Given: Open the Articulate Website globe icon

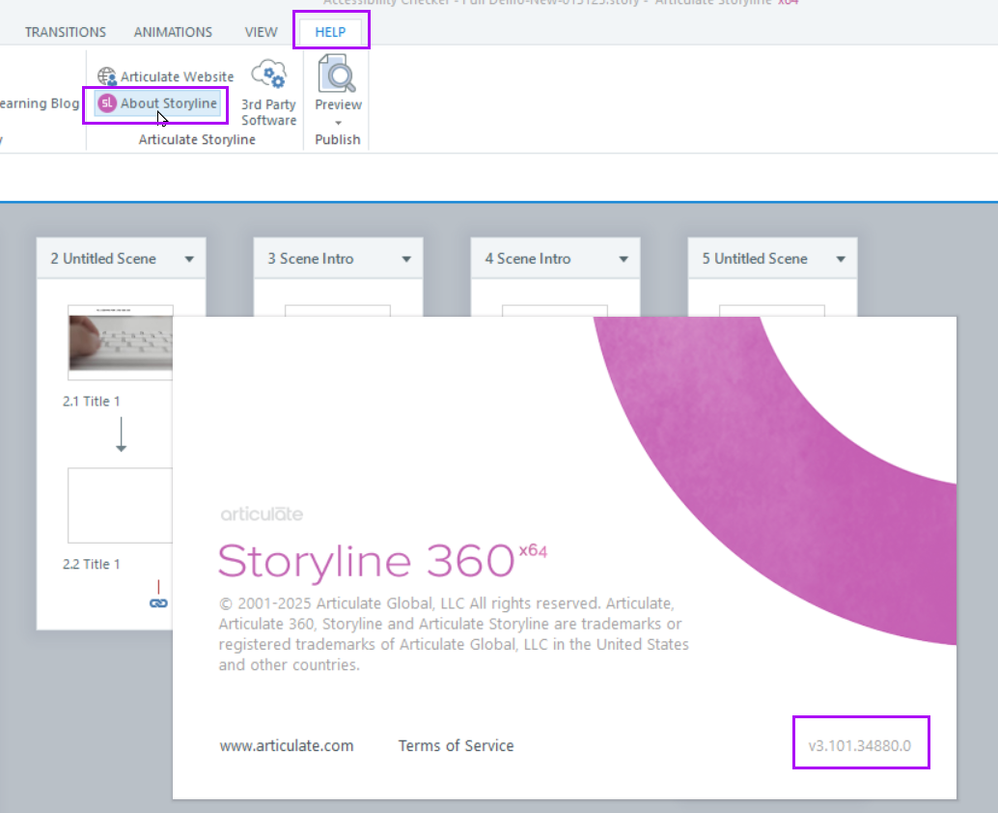Looking at the screenshot, I should [x=107, y=76].
